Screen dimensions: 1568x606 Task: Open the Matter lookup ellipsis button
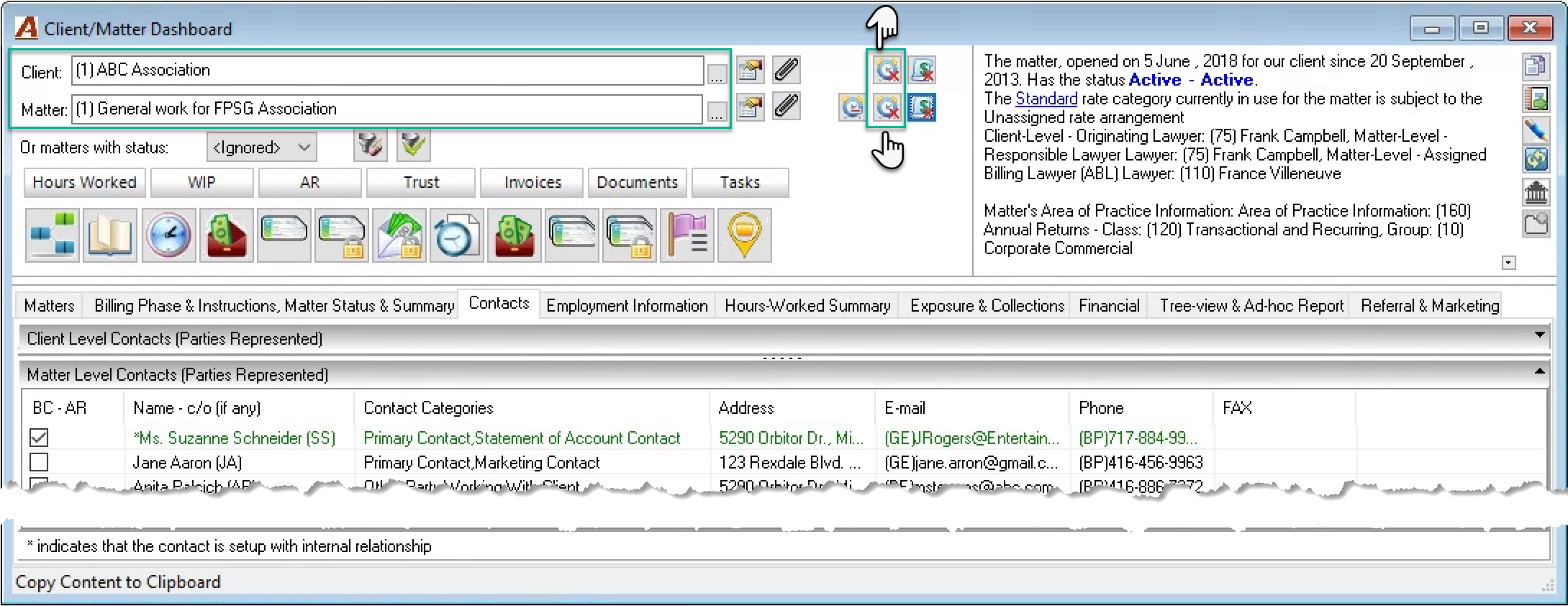click(717, 112)
